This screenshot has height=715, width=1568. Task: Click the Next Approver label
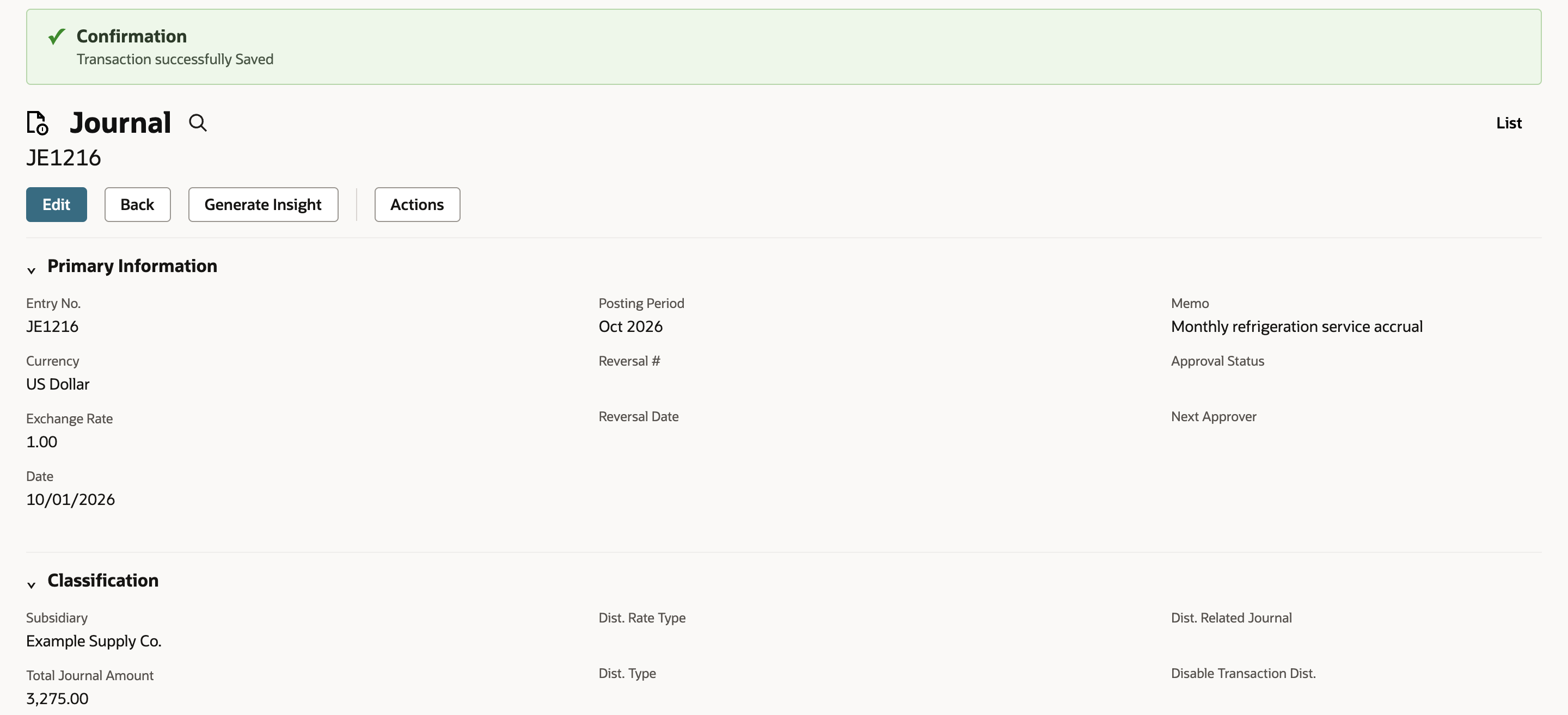pos(1214,416)
